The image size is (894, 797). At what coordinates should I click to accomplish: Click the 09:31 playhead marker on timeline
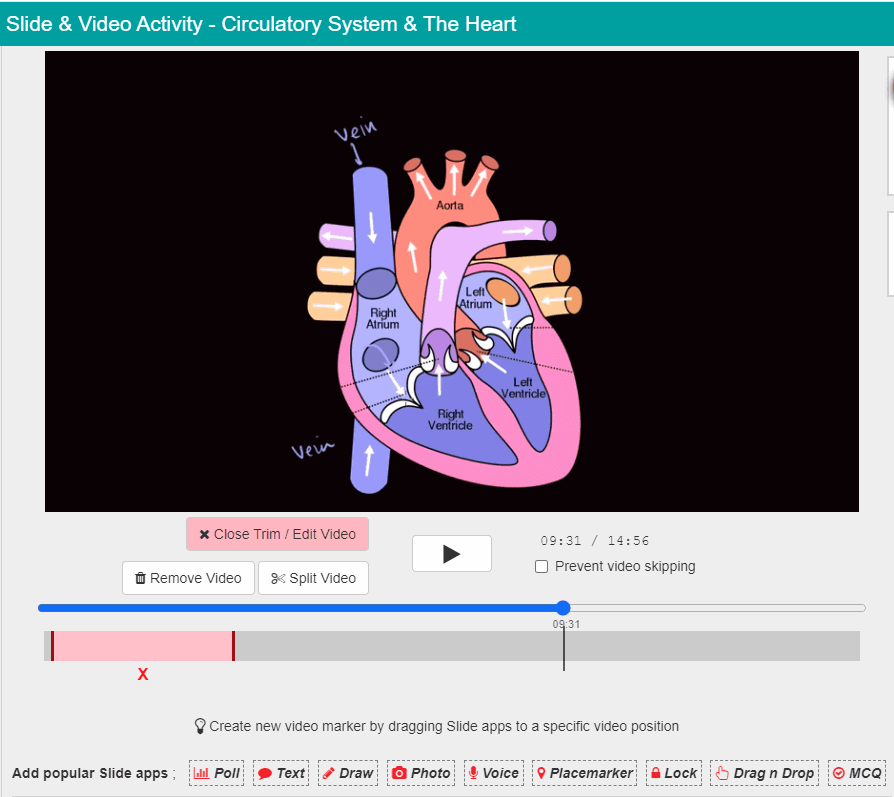tap(564, 647)
